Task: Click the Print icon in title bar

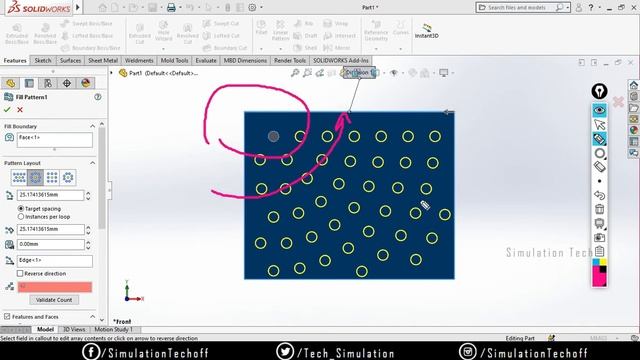Action: (x=171, y=7)
